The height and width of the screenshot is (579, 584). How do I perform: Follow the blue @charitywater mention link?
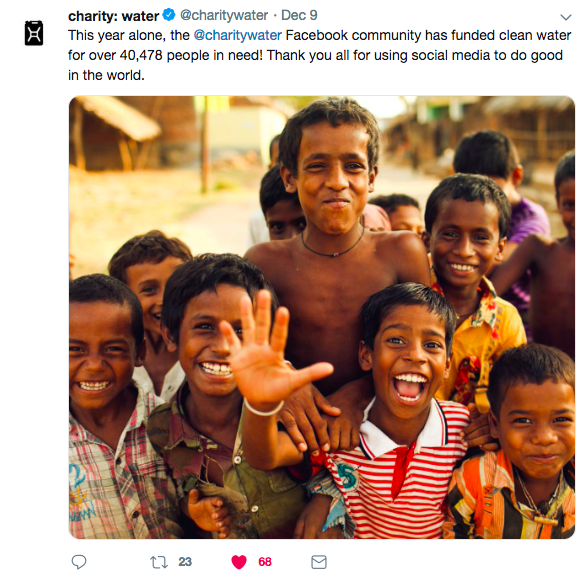point(238,35)
